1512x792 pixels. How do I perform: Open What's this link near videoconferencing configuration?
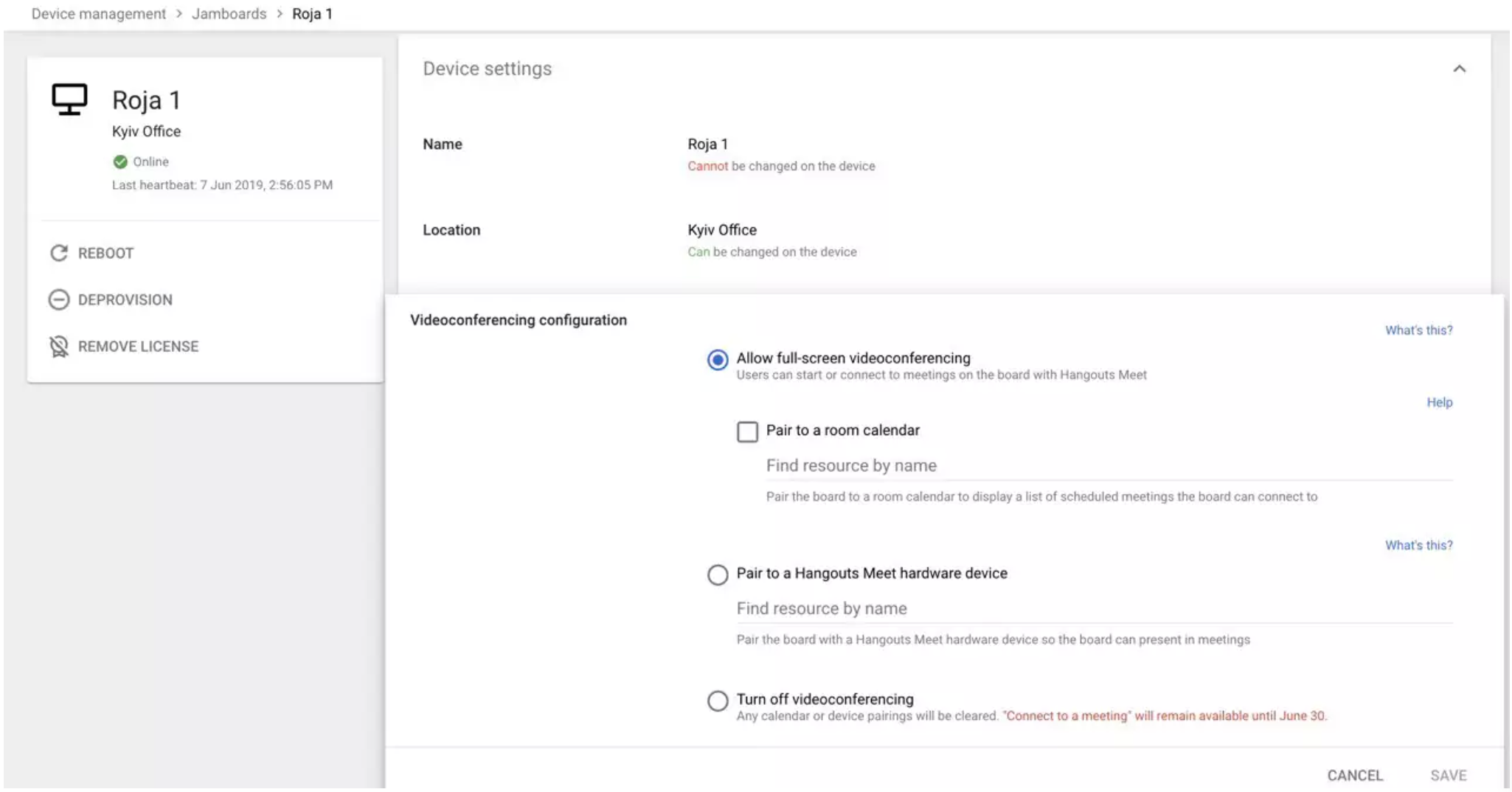point(1418,330)
